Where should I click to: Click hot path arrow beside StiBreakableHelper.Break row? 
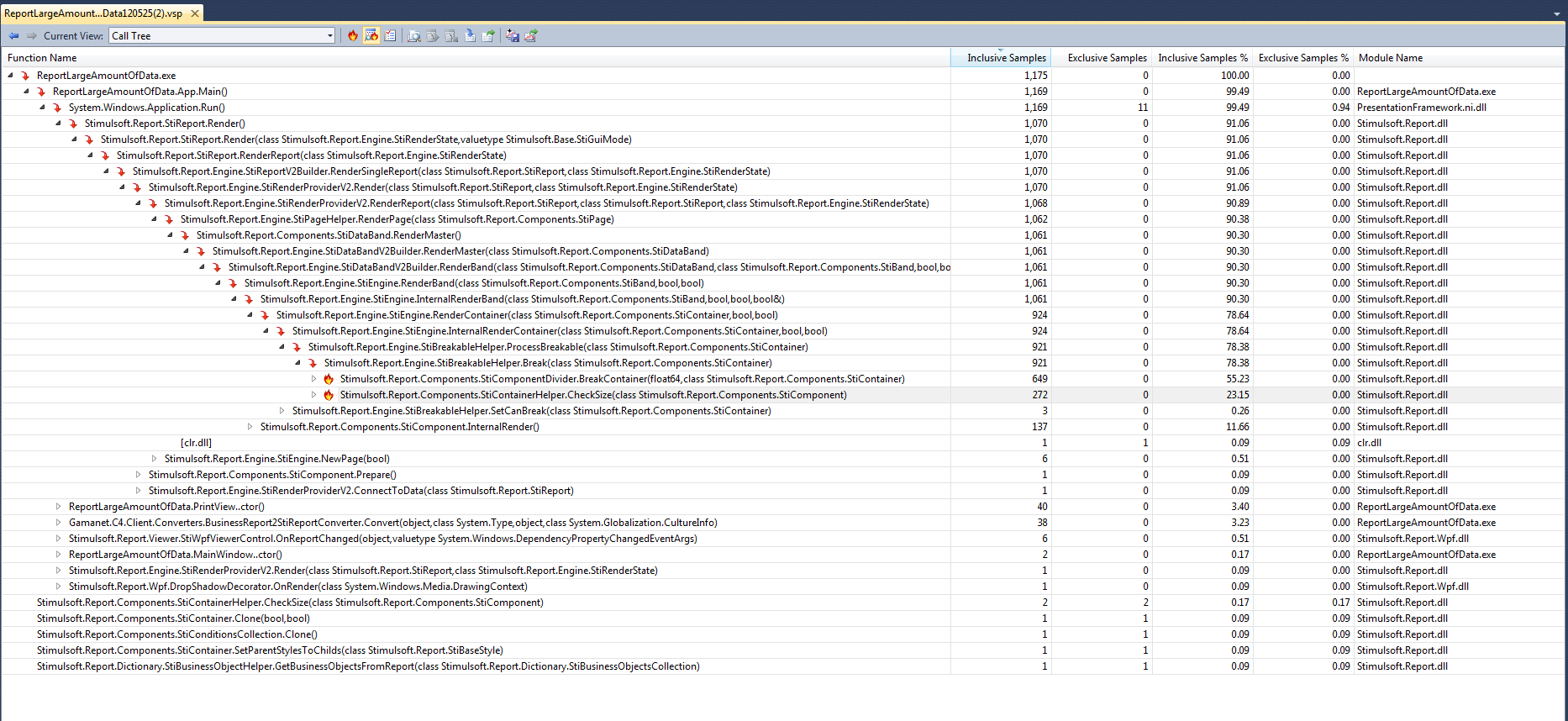pyautogui.click(x=313, y=363)
